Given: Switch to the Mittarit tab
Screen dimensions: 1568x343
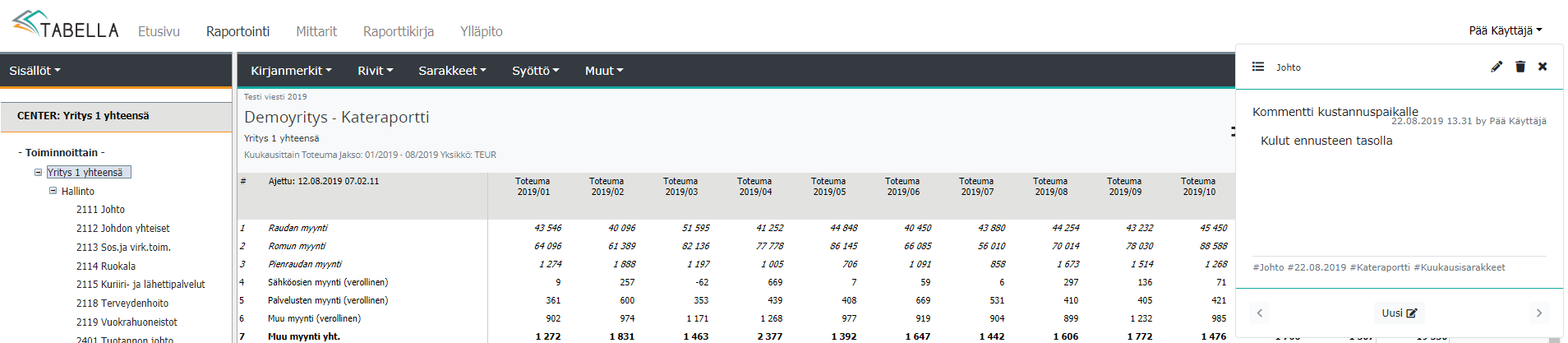Looking at the screenshot, I should [316, 31].
